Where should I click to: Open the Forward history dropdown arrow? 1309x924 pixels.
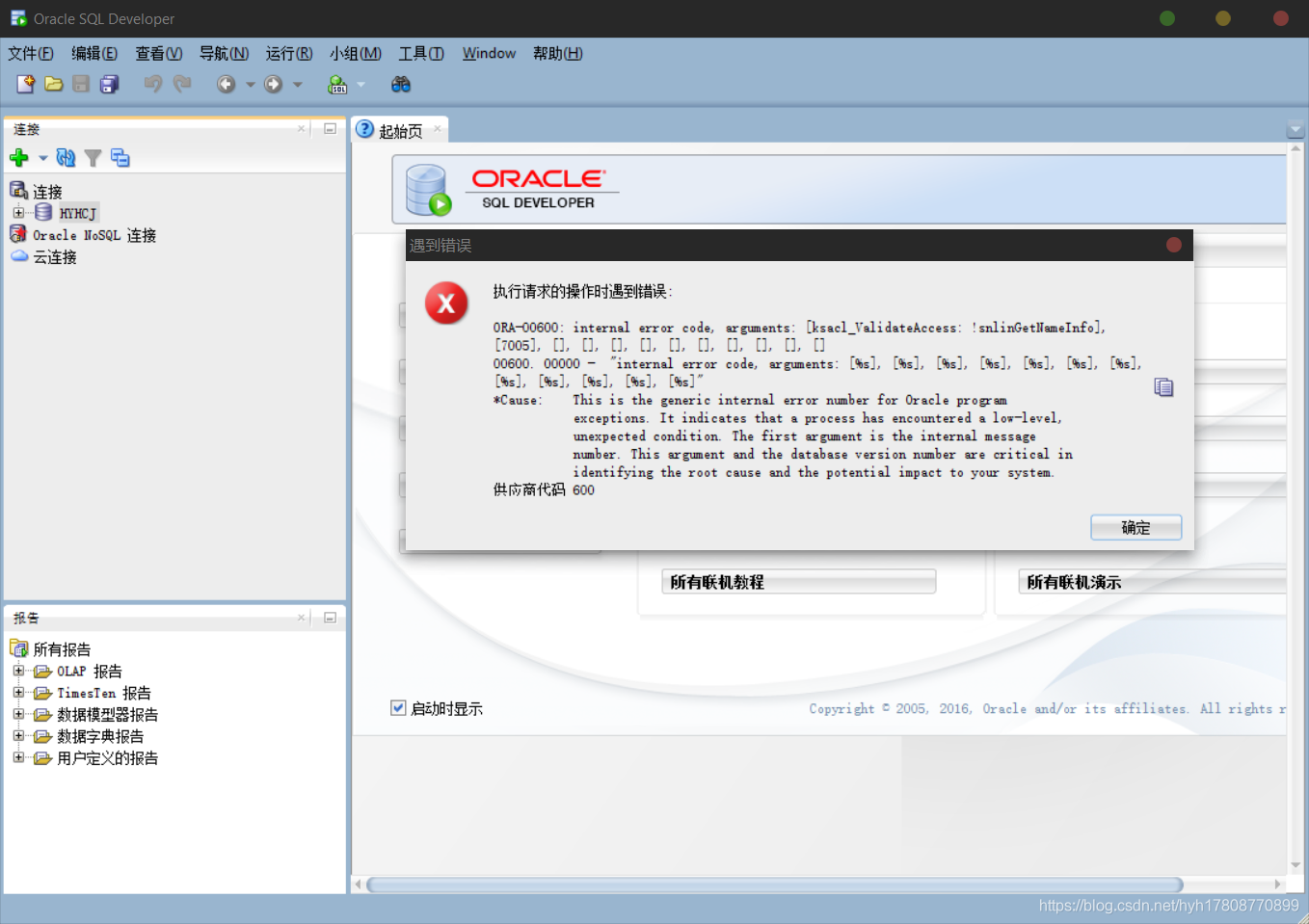pos(298,85)
